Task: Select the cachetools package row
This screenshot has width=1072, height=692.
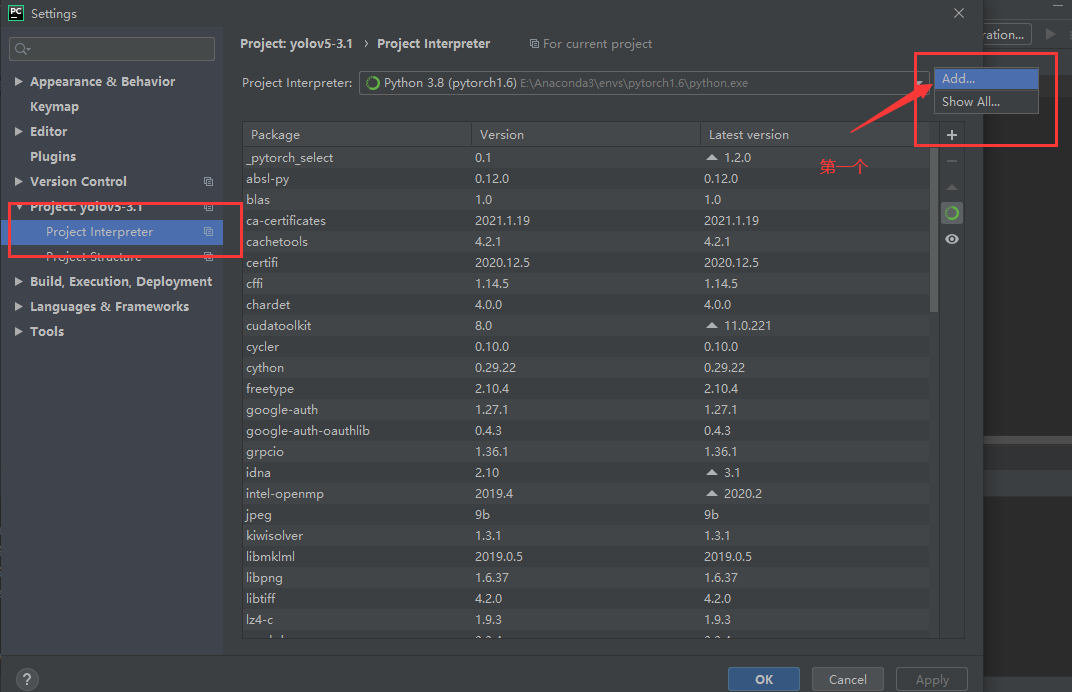Action: click(586, 242)
